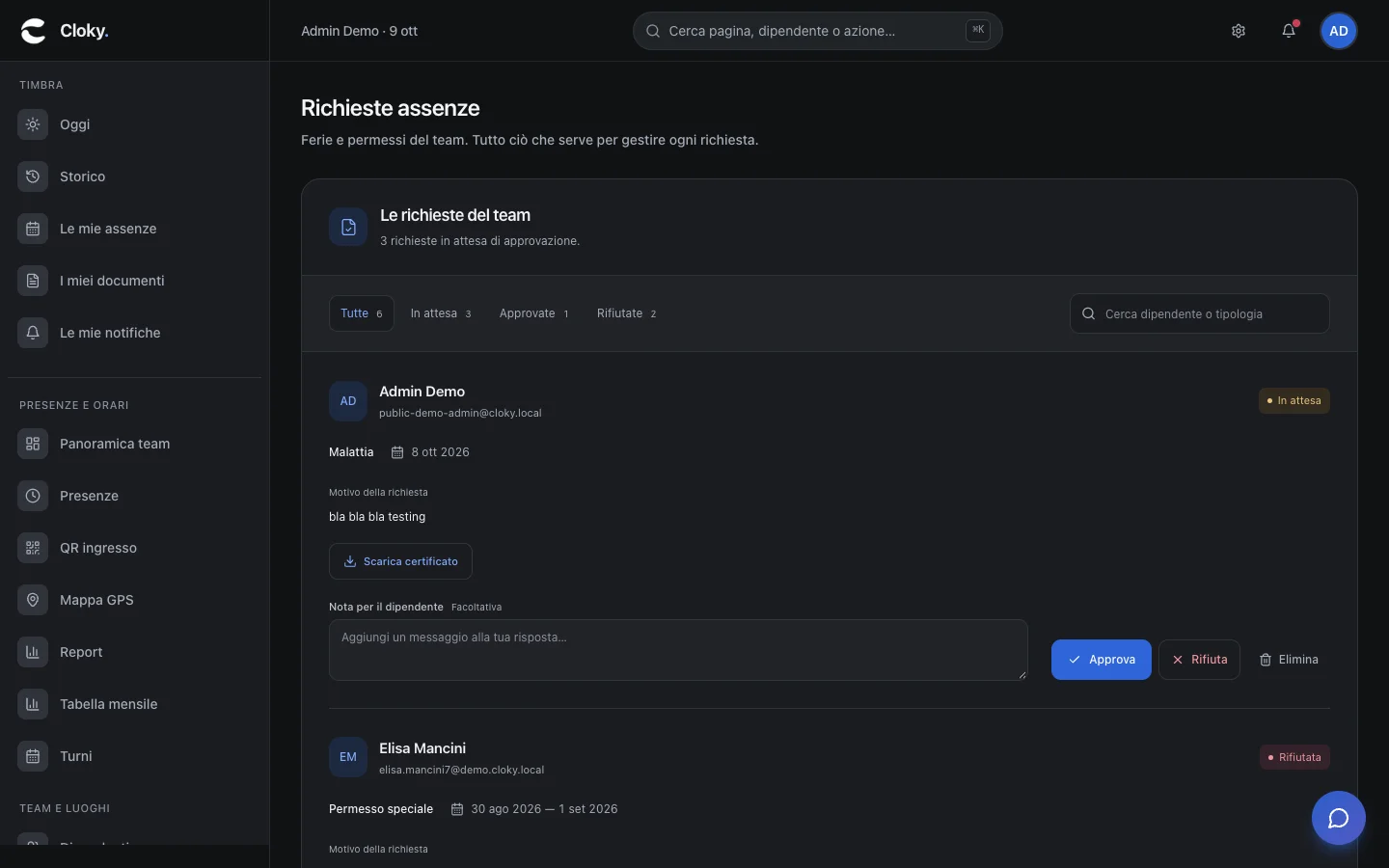Viewport: 1389px width, 868px height.
Task: Click the EM avatar for Elisa Mancini
Action: [x=348, y=757]
